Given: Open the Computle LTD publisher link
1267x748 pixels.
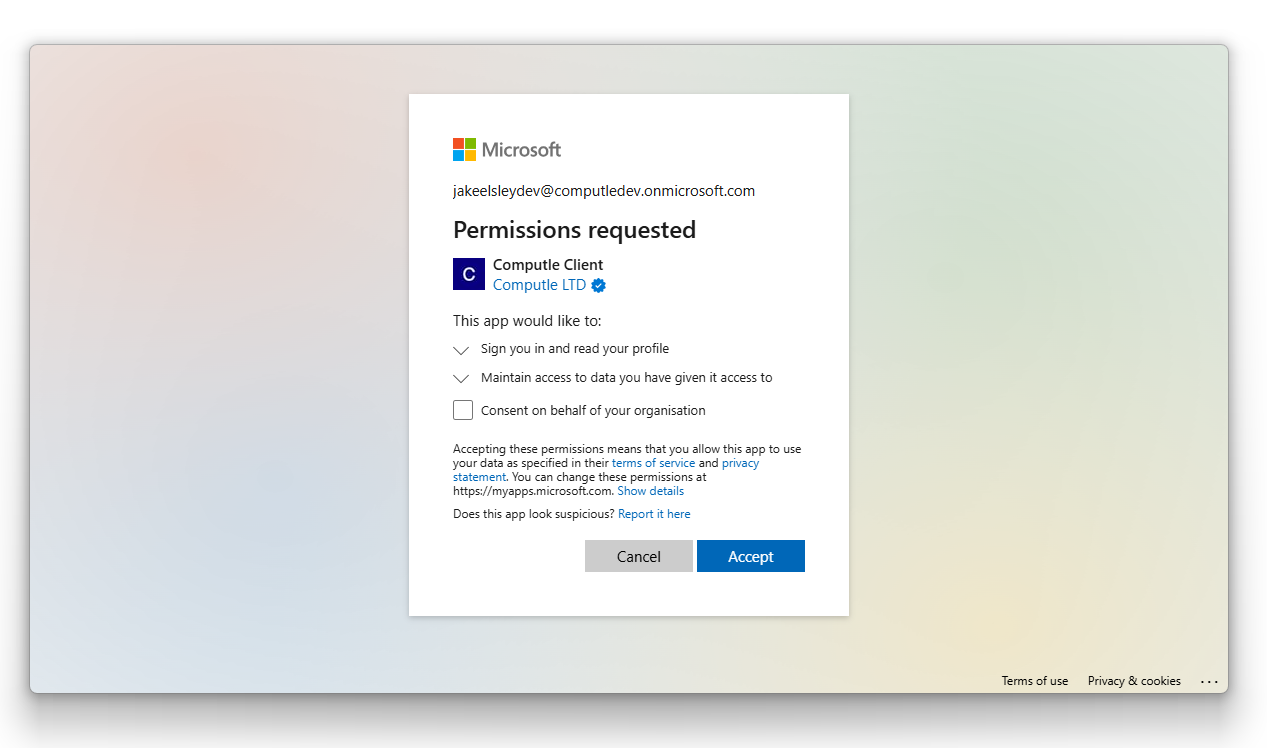Looking at the screenshot, I should (539, 285).
